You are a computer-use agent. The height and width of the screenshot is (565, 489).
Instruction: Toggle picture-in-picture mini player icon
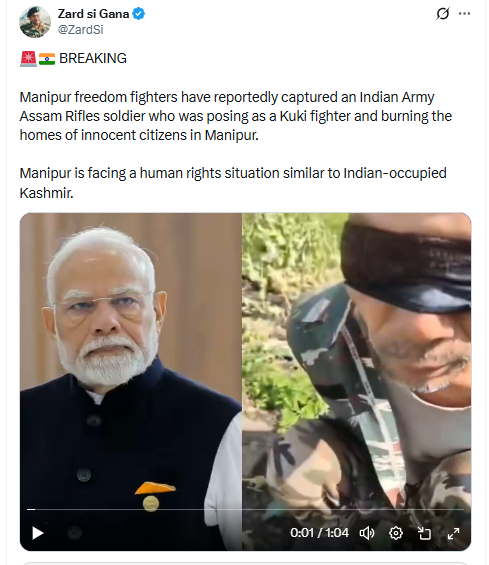[x=424, y=533]
